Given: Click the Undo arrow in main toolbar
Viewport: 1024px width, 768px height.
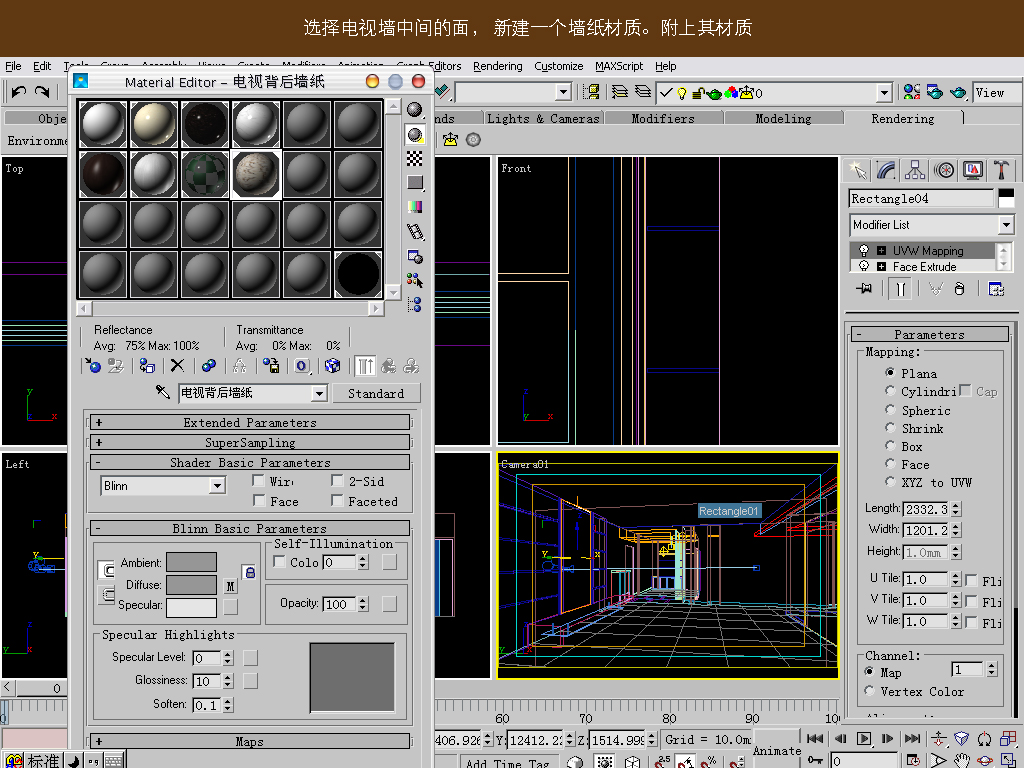Looking at the screenshot, I should 18,92.
